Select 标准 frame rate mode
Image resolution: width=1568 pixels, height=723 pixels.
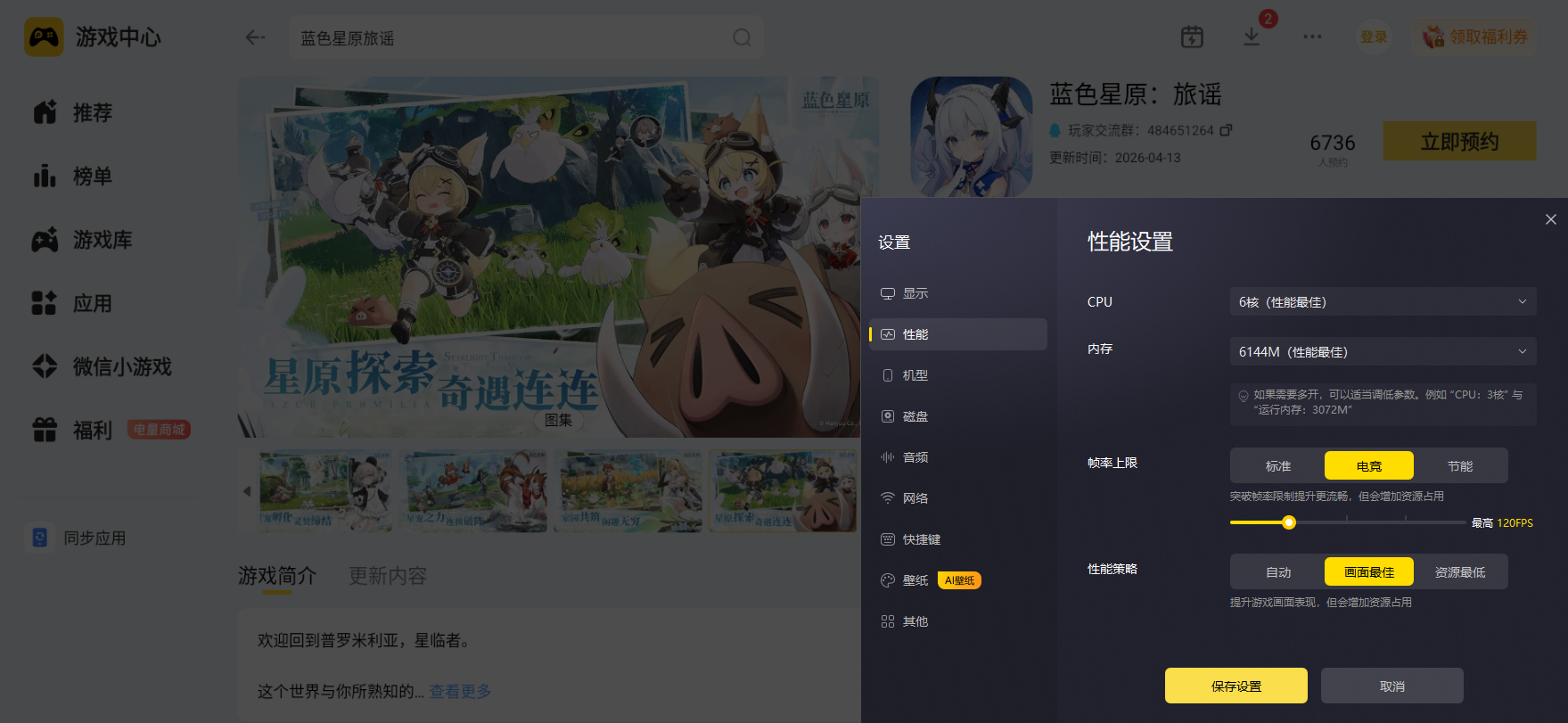click(x=1278, y=466)
